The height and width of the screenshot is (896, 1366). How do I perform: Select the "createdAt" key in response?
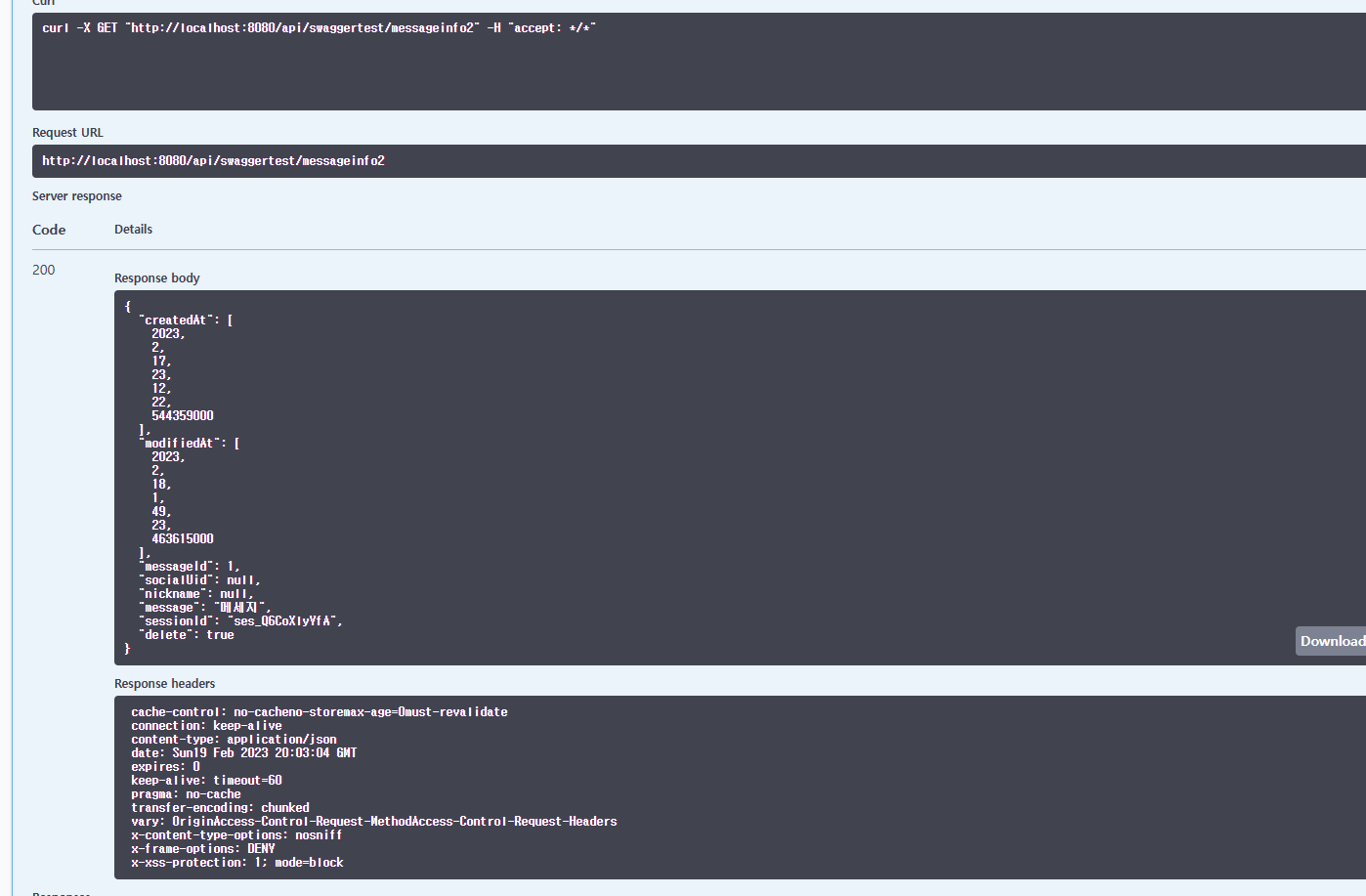[176, 320]
